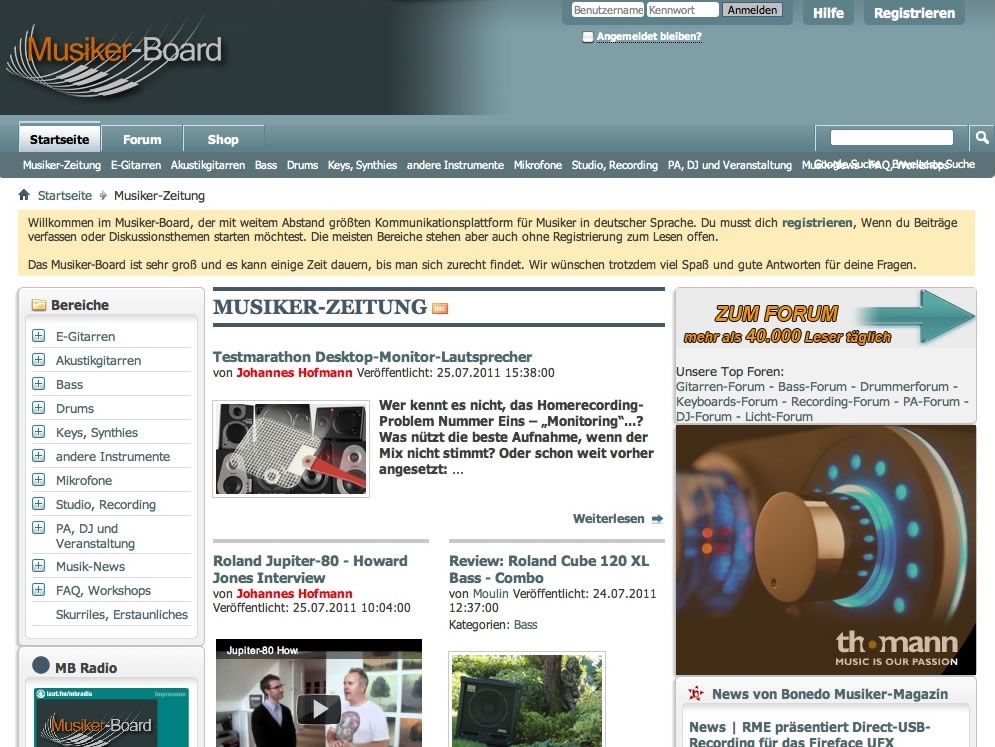Click the home icon in the breadcrumb
This screenshot has width=995, height=747.
pos(24,195)
